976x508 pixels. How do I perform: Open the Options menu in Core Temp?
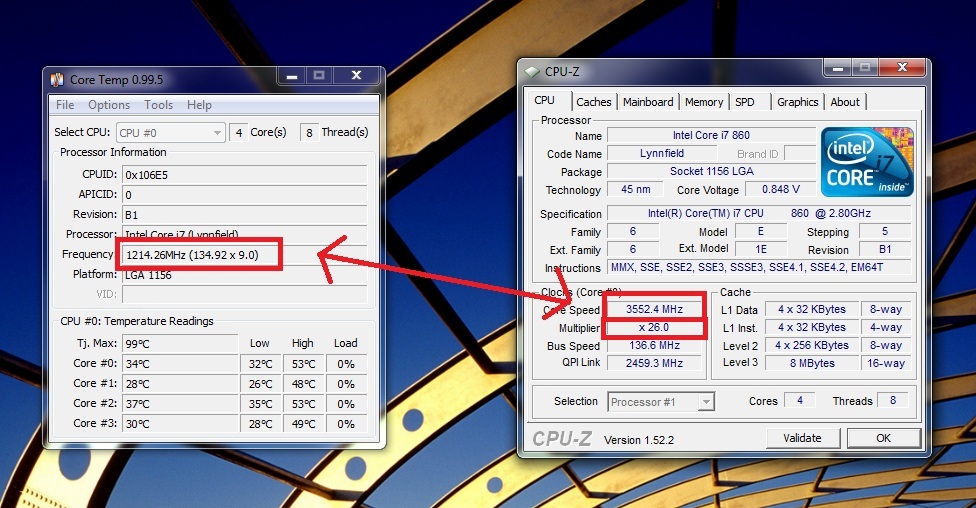[x=109, y=105]
